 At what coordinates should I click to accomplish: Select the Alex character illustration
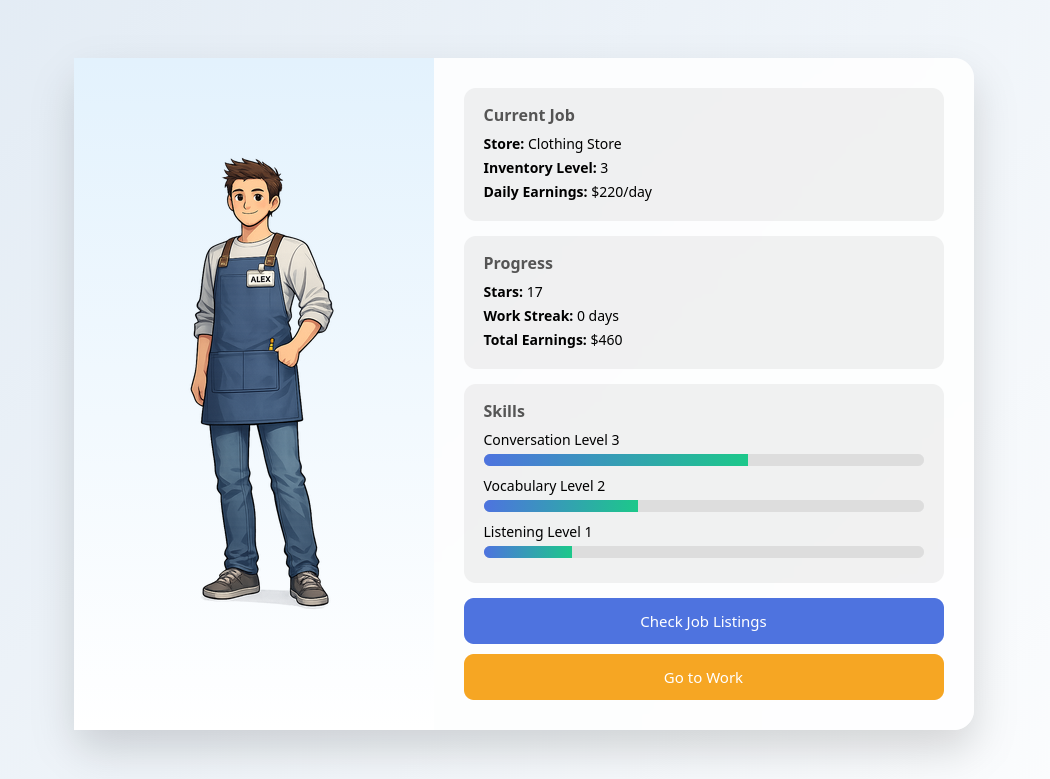[x=262, y=382]
